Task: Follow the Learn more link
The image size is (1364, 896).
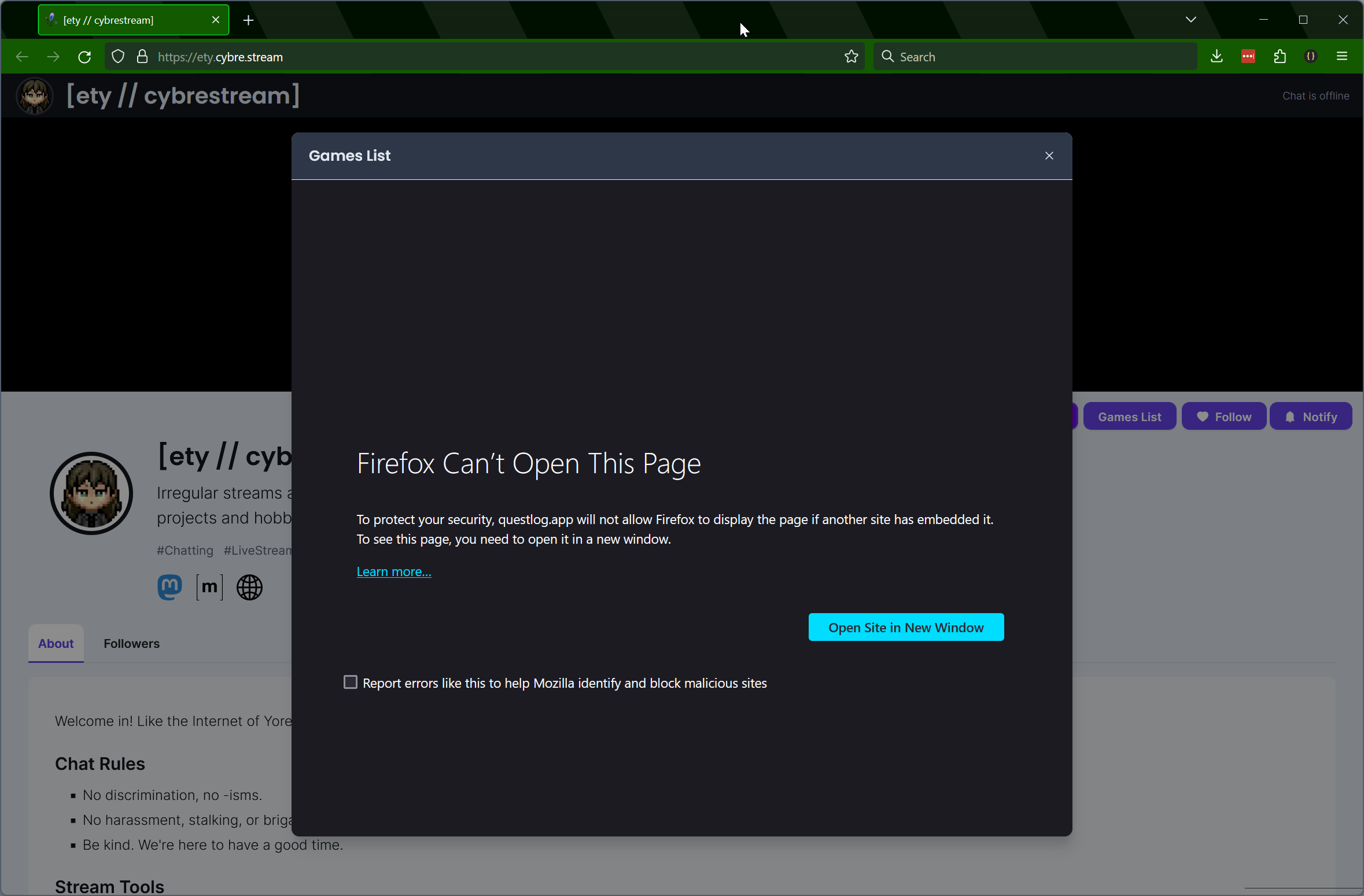Action: click(x=394, y=571)
